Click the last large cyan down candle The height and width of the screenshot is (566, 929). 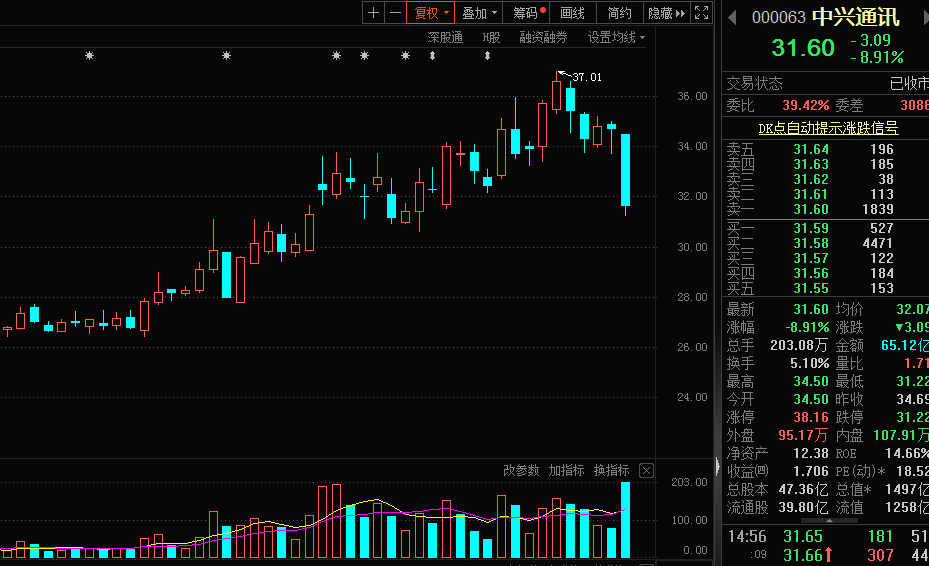[625, 170]
